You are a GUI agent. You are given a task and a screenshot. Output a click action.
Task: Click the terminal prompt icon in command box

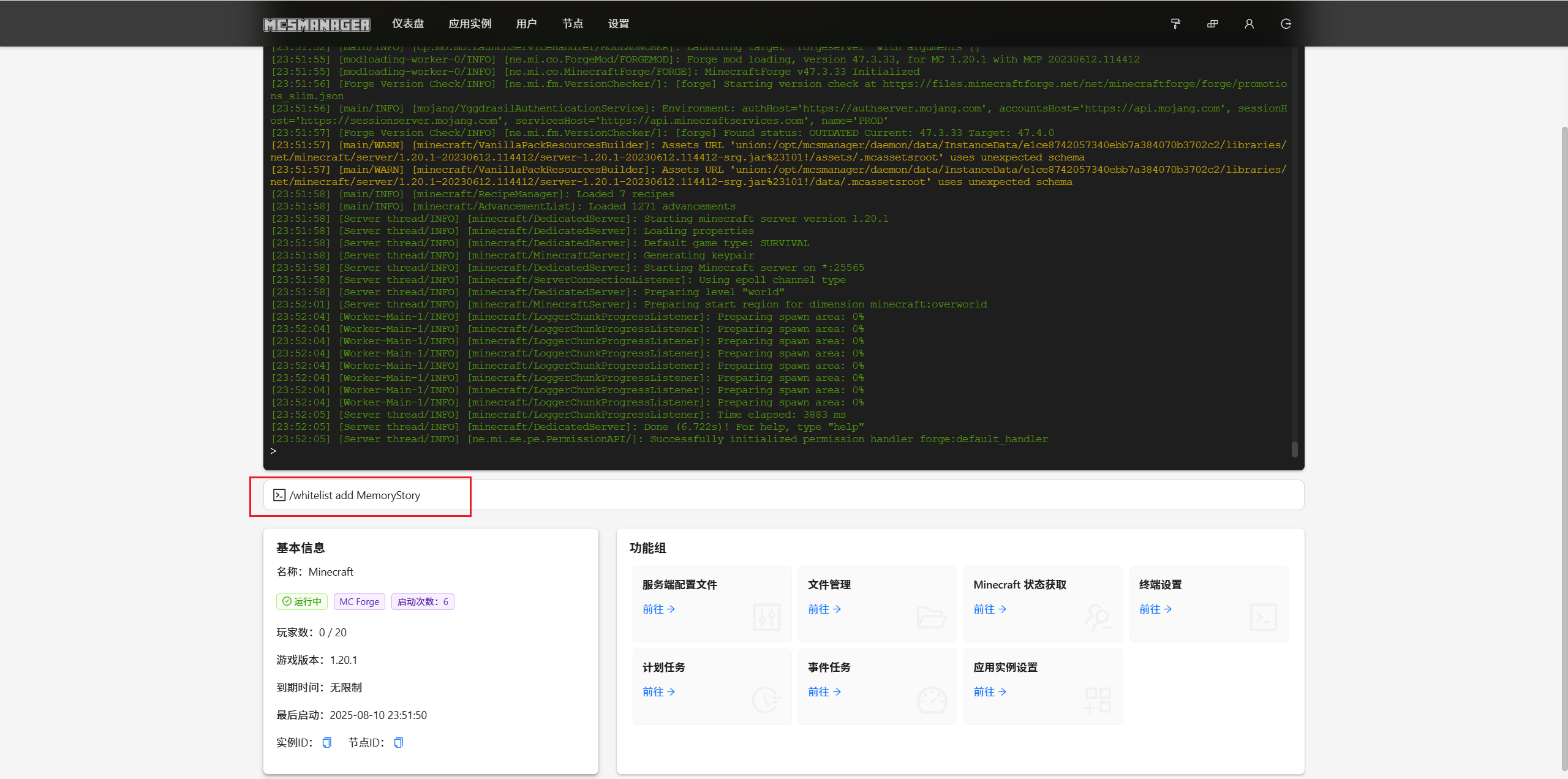279,495
